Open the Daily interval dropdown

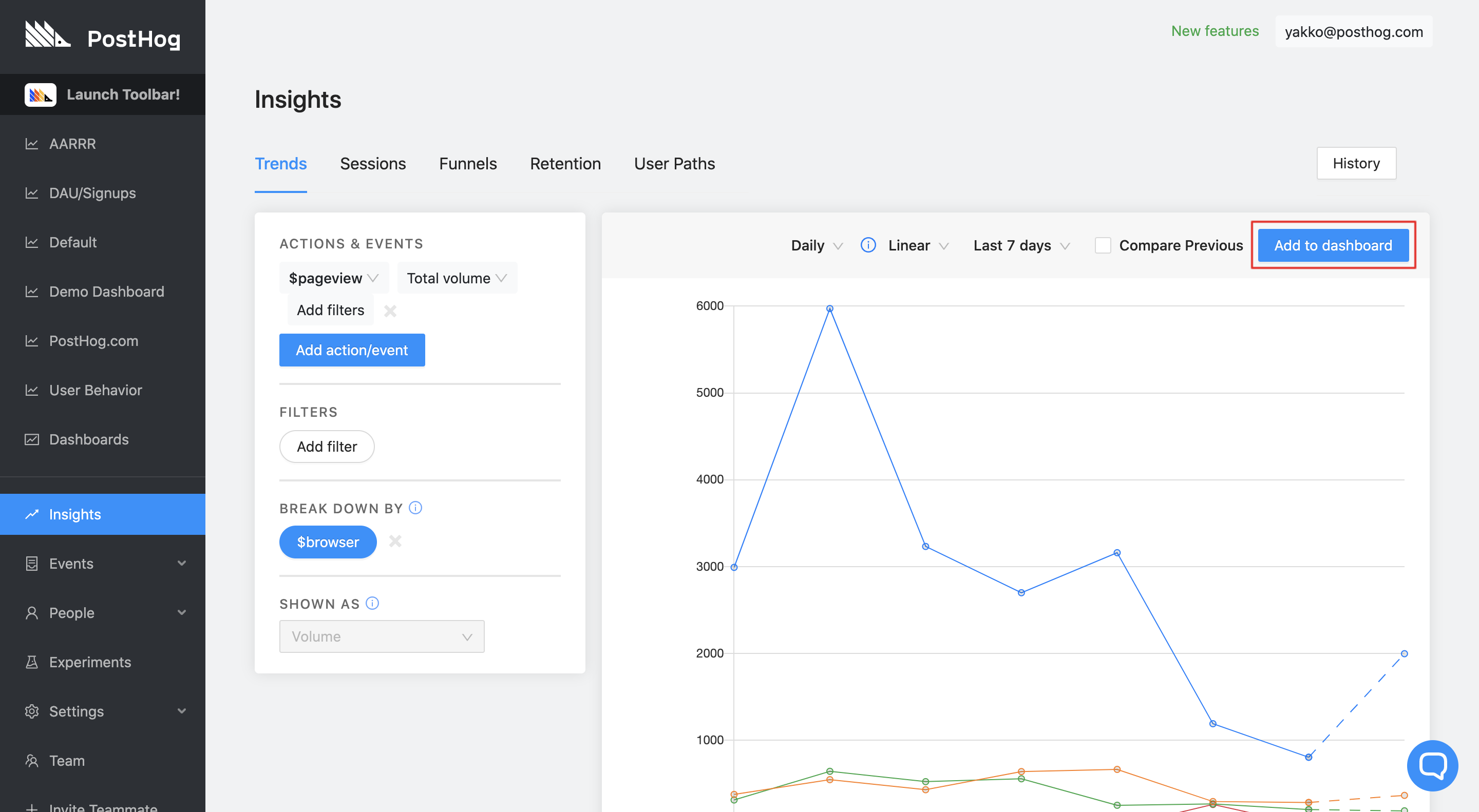(x=817, y=246)
